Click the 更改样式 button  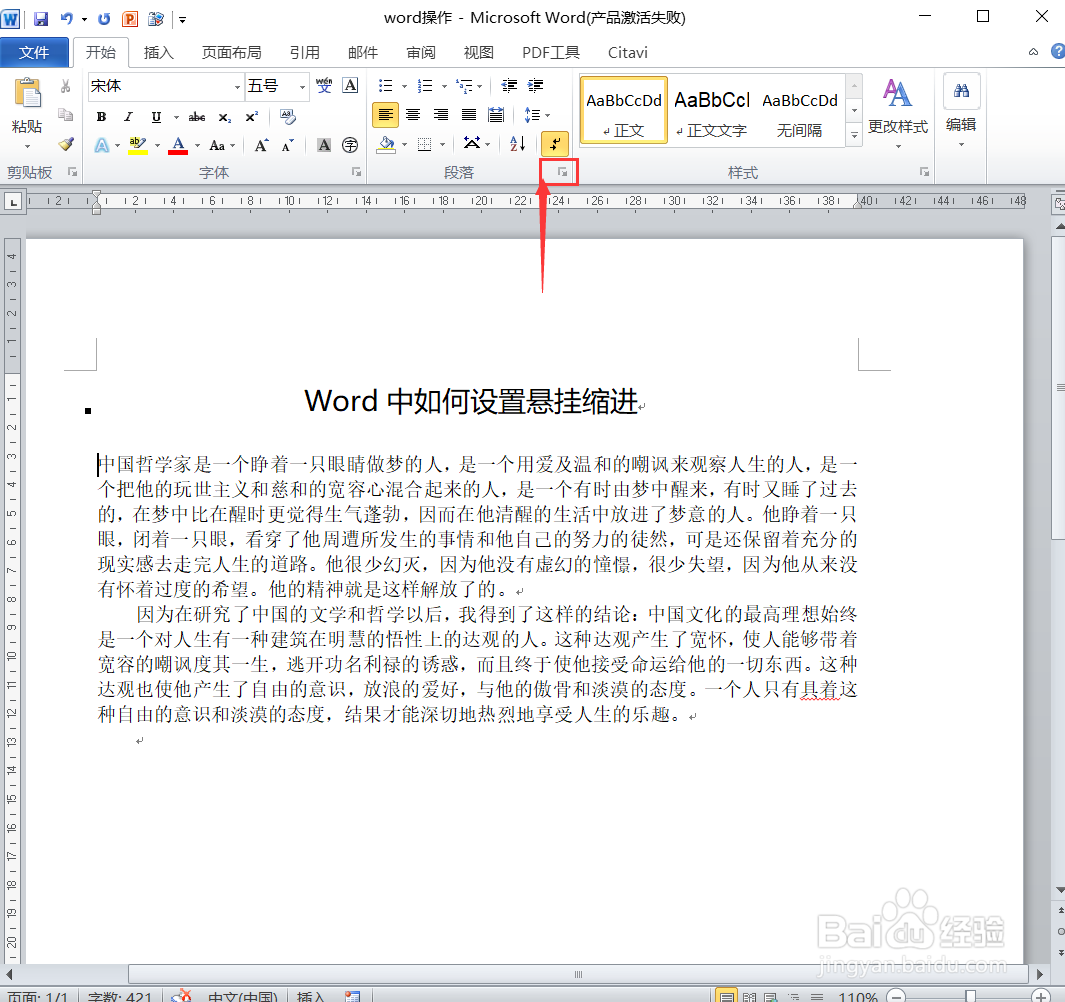898,112
